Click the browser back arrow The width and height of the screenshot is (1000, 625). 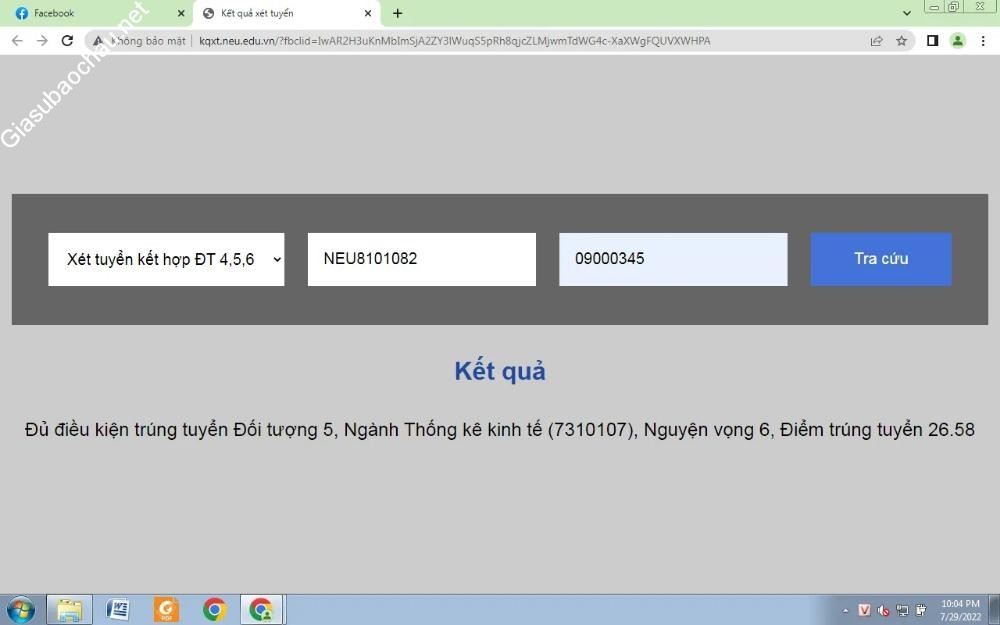click(x=16, y=41)
